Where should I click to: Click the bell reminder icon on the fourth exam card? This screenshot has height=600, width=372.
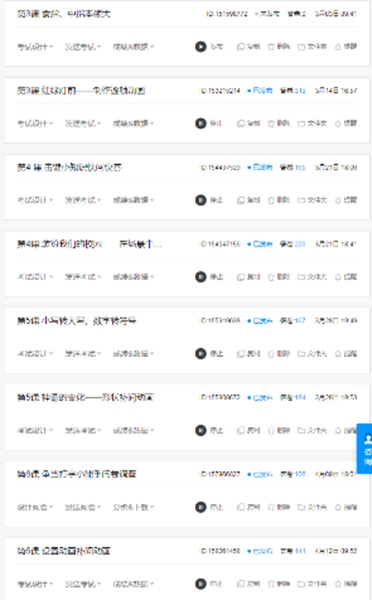(338, 277)
